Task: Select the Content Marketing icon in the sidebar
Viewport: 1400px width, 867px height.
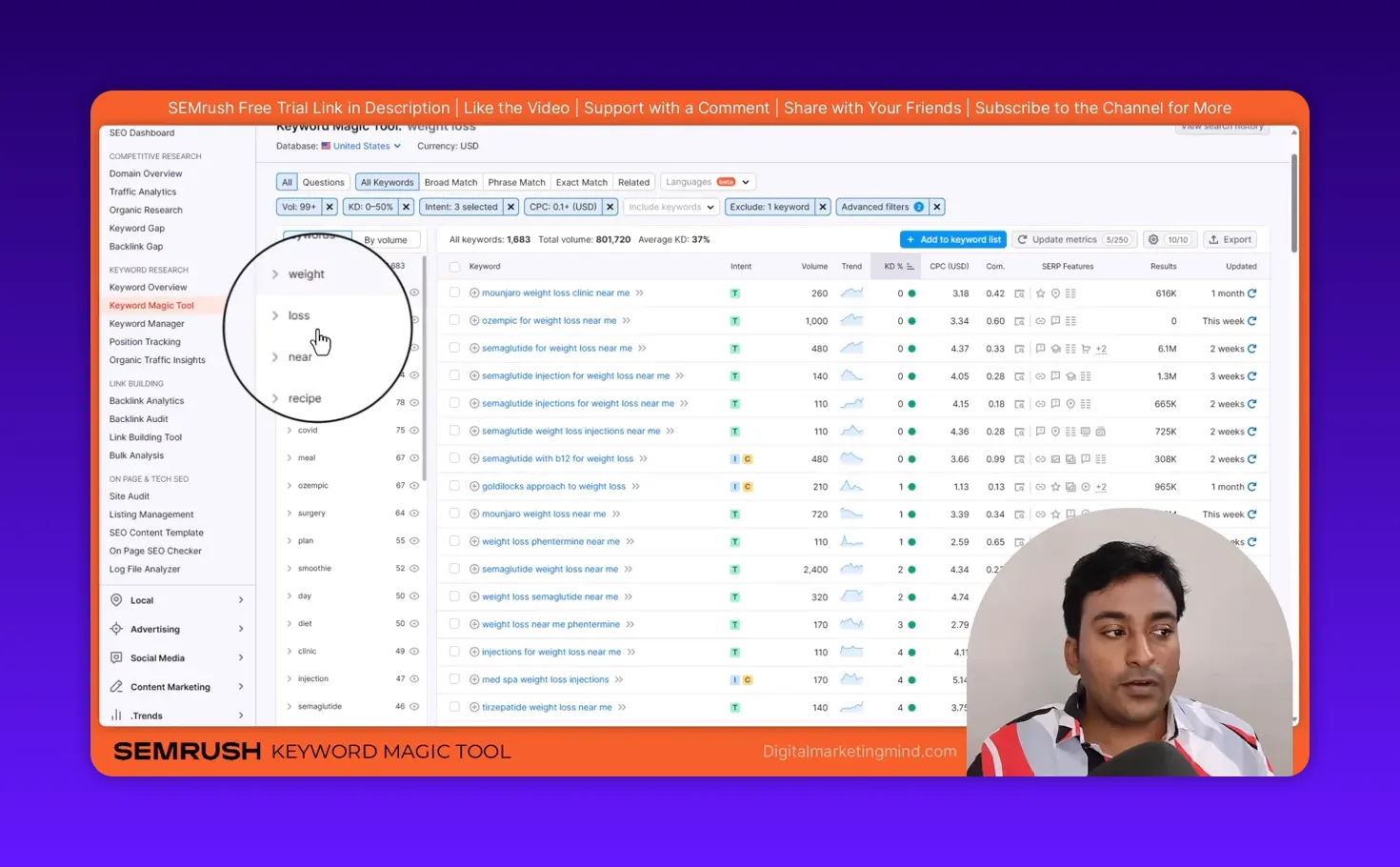Action: (x=115, y=686)
